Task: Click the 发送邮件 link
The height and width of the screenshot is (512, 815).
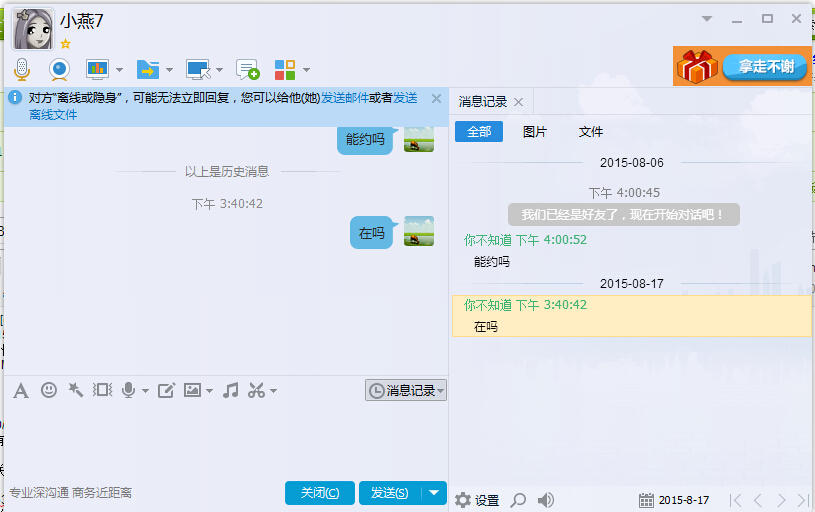Action: (x=344, y=98)
